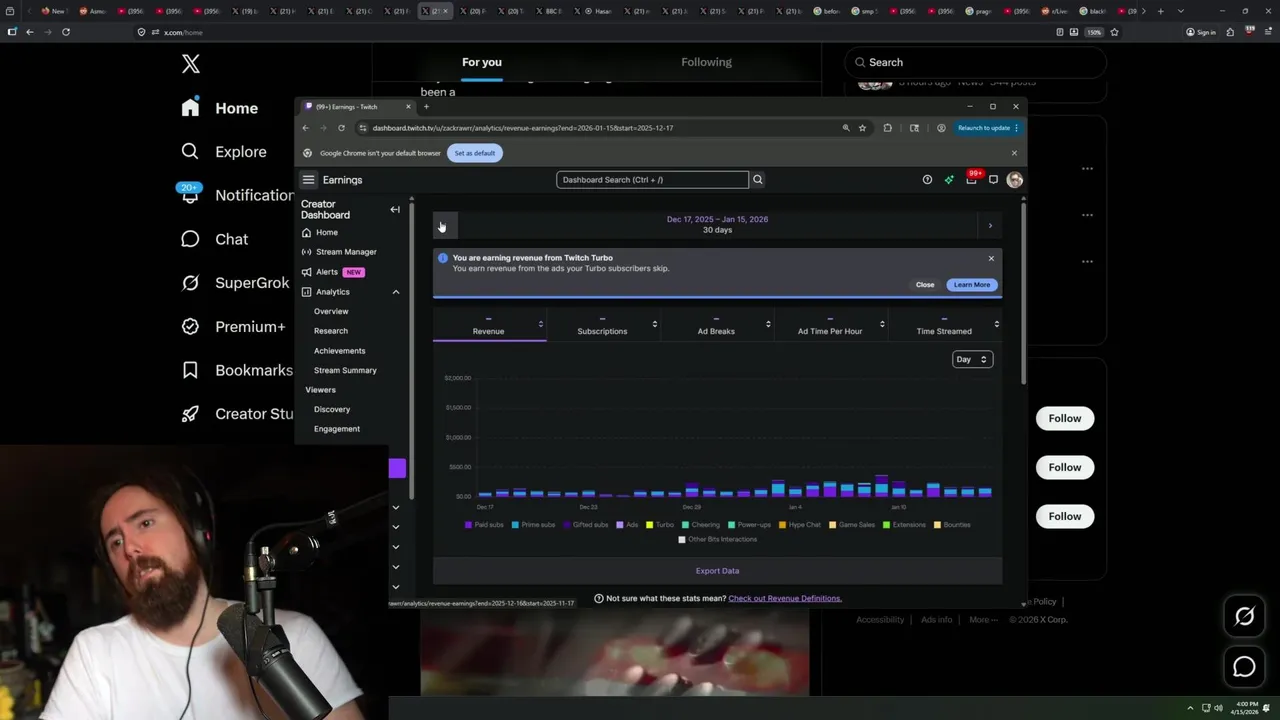Open Overview under Analytics

click(331, 311)
